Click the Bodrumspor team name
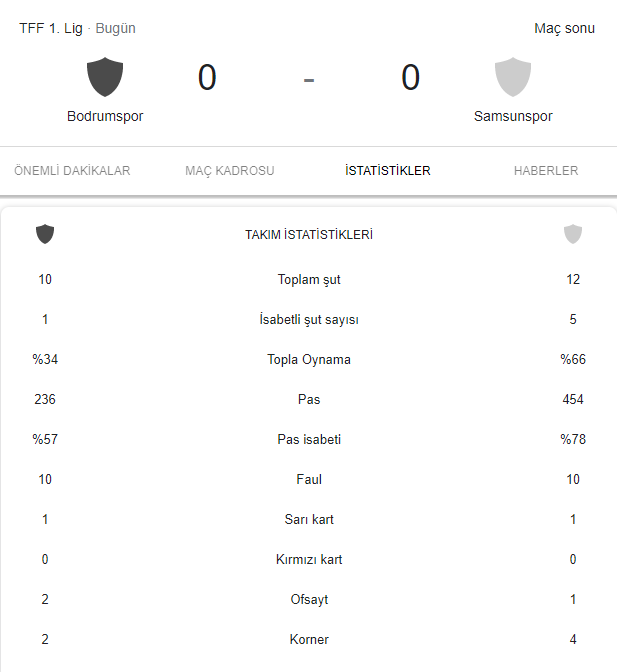617x672 pixels. (x=105, y=116)
